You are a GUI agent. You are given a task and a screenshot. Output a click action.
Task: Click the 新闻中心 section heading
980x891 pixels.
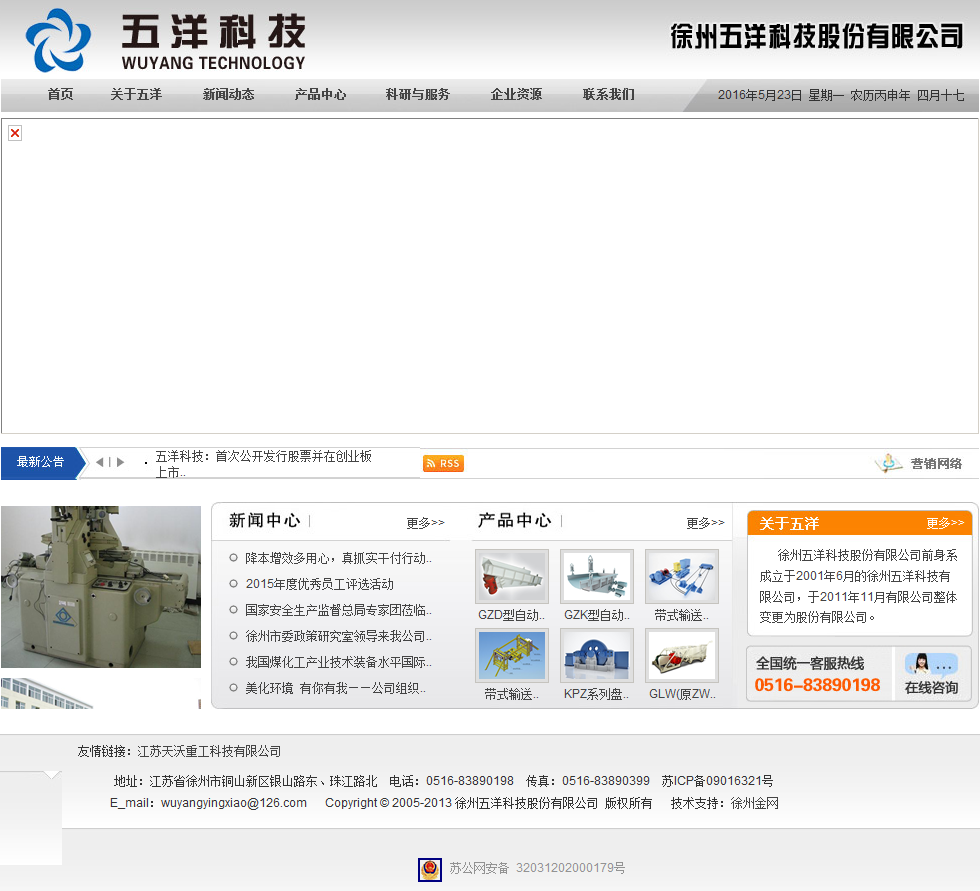[x=264, y=520]
